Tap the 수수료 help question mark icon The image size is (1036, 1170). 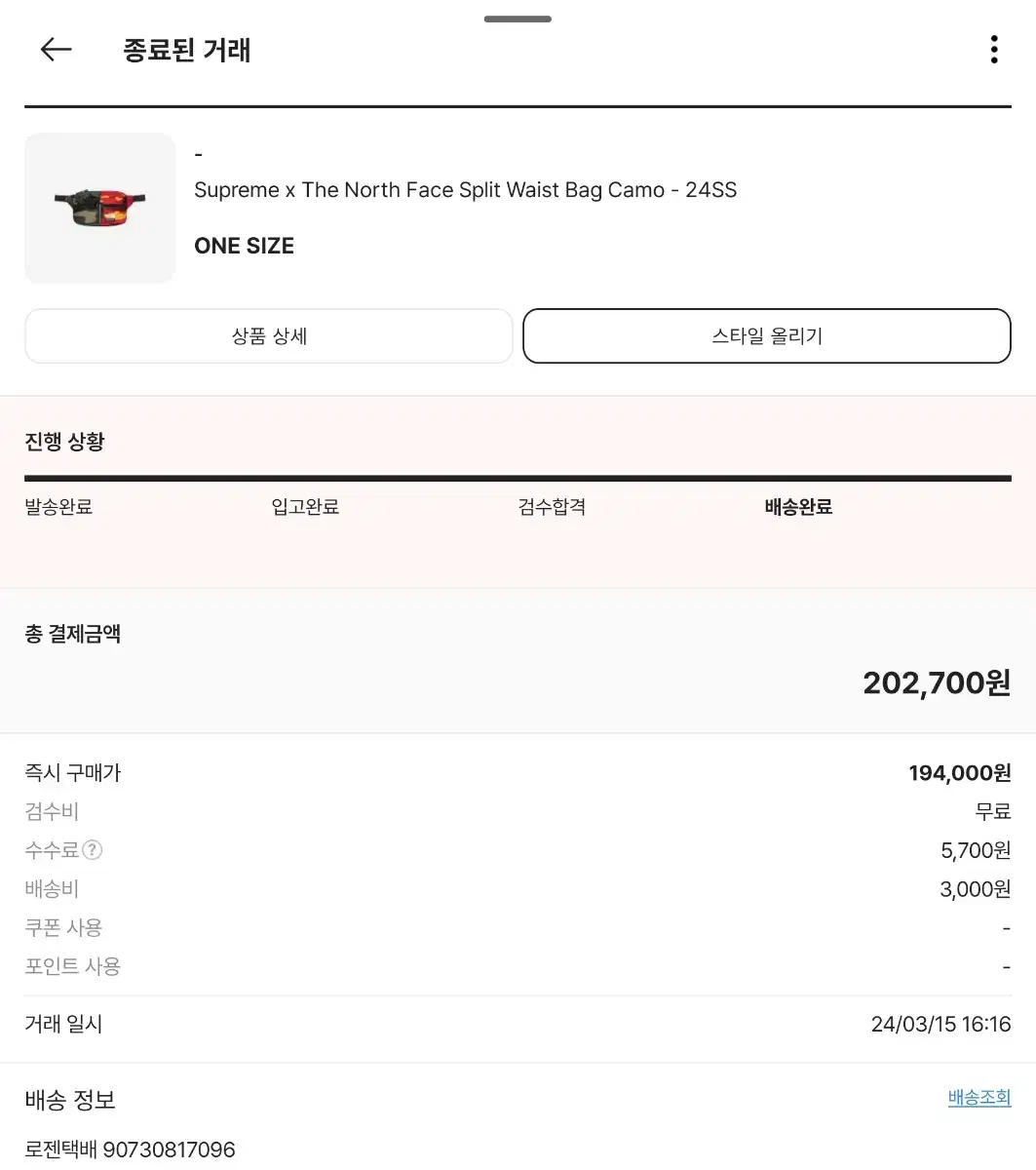93,850
